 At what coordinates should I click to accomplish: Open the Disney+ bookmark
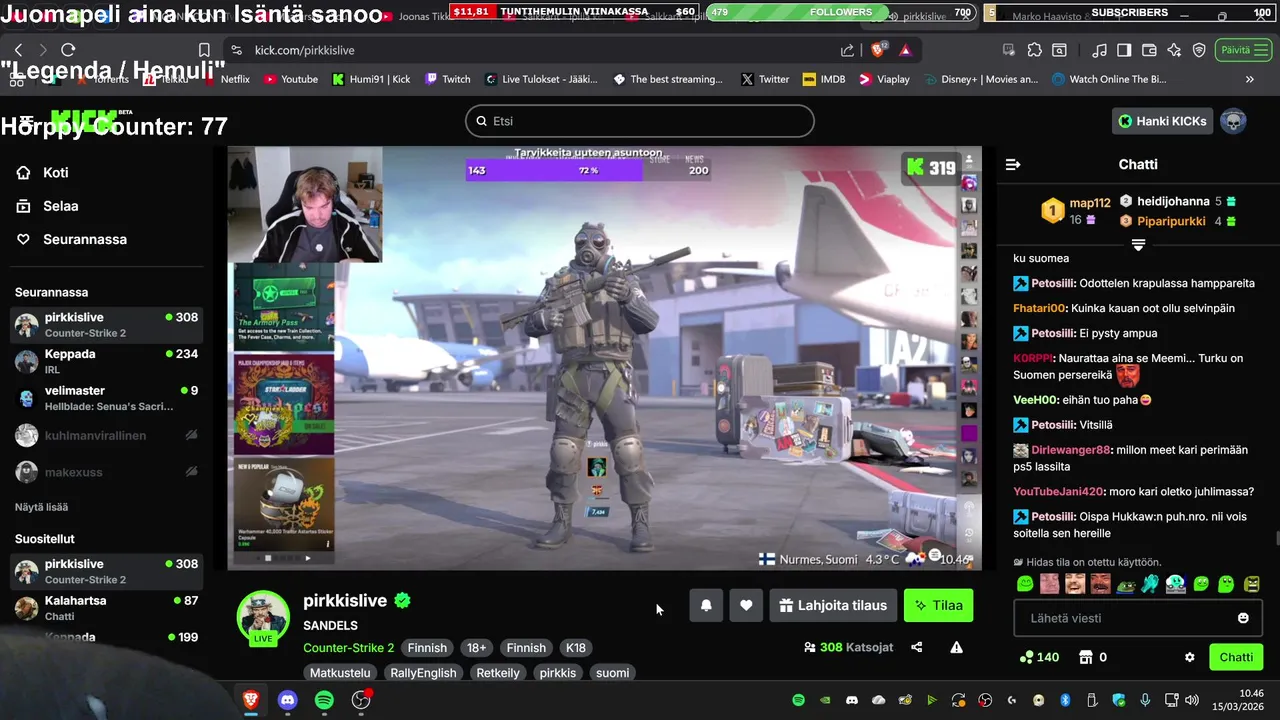tap(981, 79)
